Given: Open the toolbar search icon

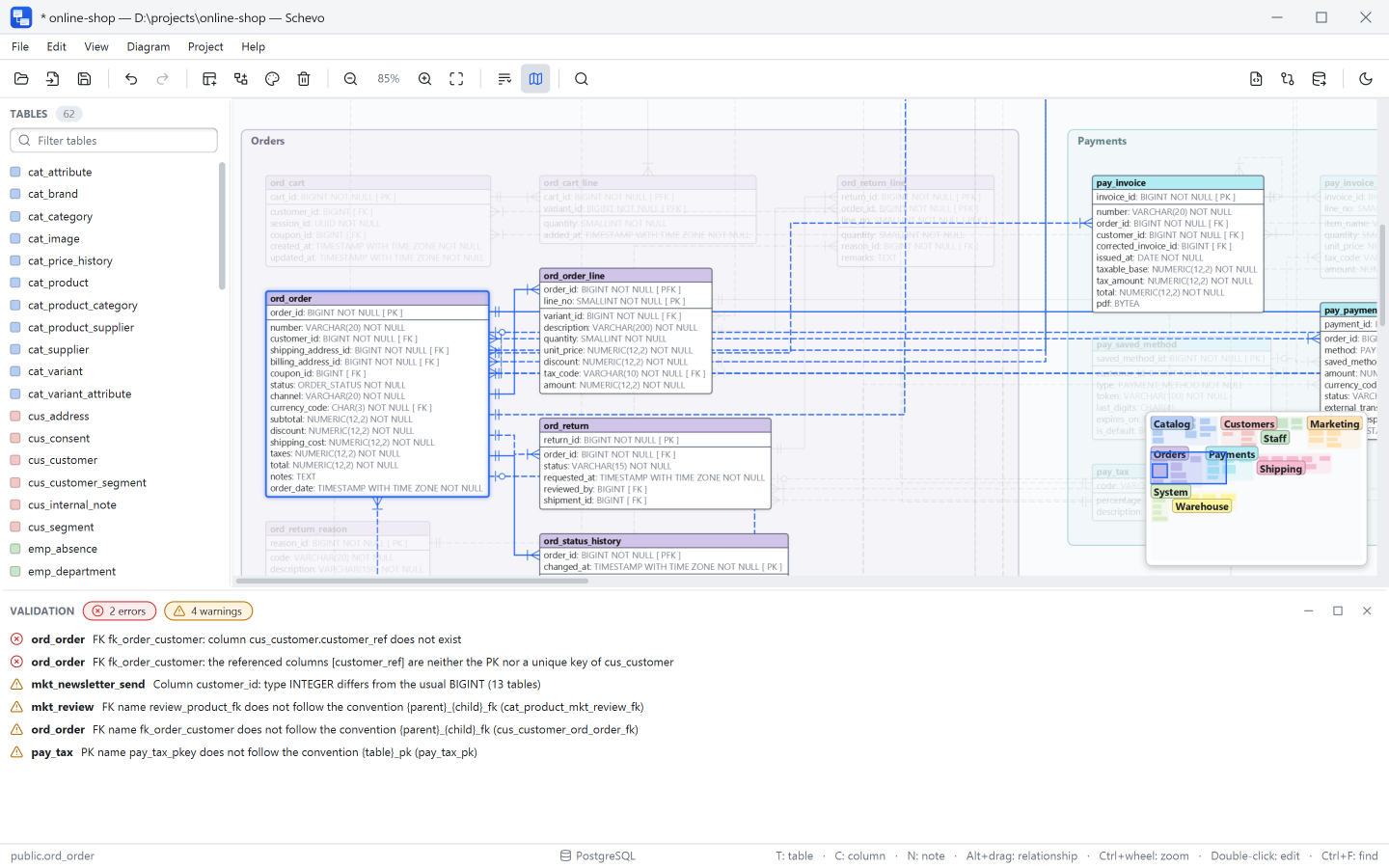Looking at the screenshot, I should coord(582,79).
